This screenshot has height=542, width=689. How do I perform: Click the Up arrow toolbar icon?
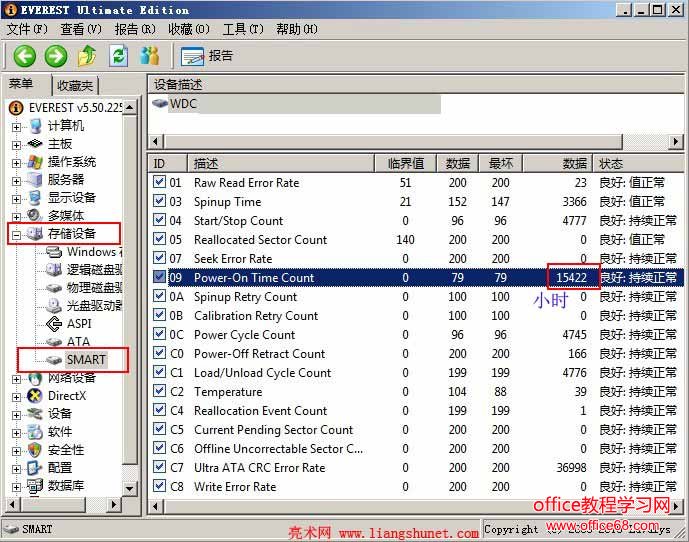click(87, 56)
